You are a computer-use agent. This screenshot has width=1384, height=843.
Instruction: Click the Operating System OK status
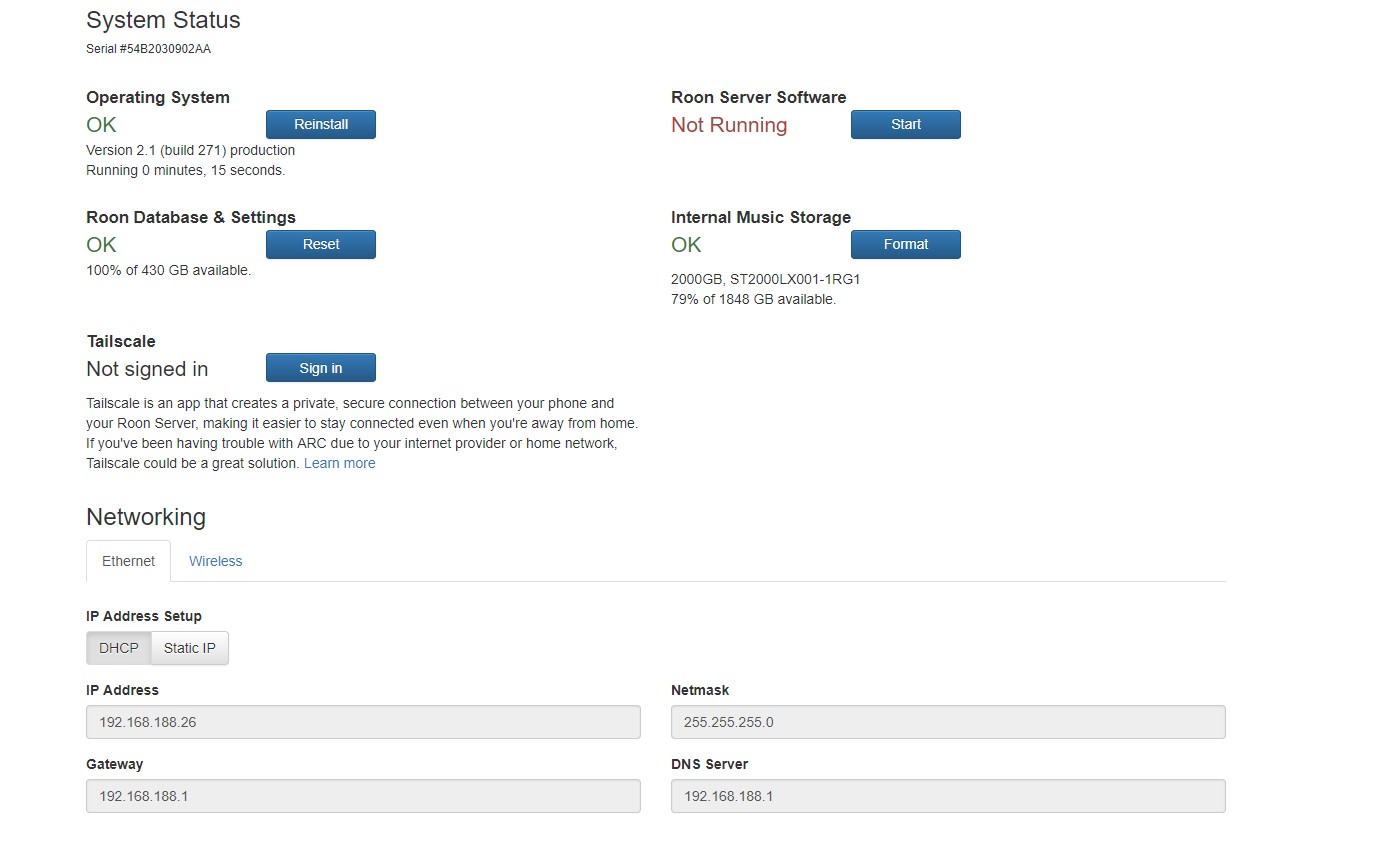coord(101,125)
